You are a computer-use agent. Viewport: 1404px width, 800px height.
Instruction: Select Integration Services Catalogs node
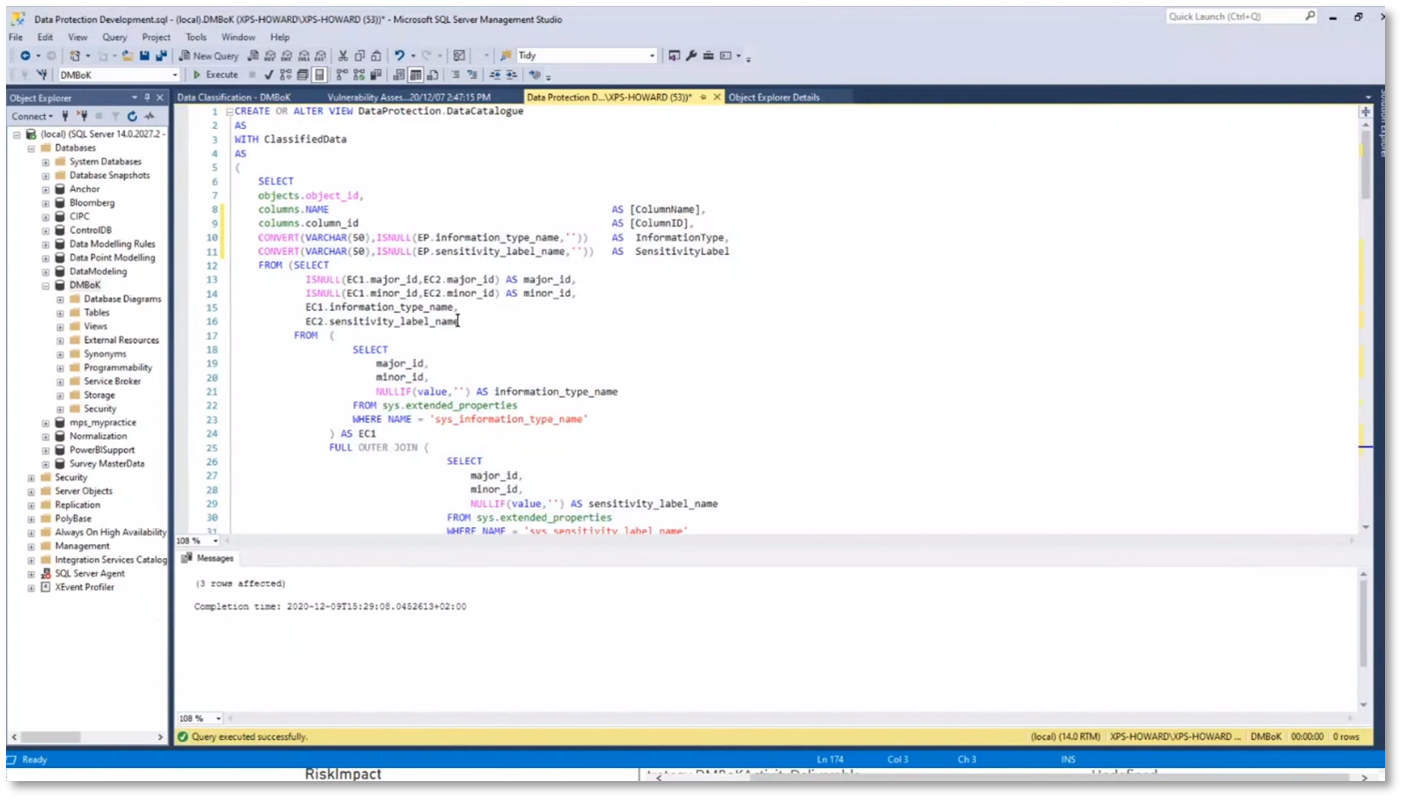pos(111,560)
